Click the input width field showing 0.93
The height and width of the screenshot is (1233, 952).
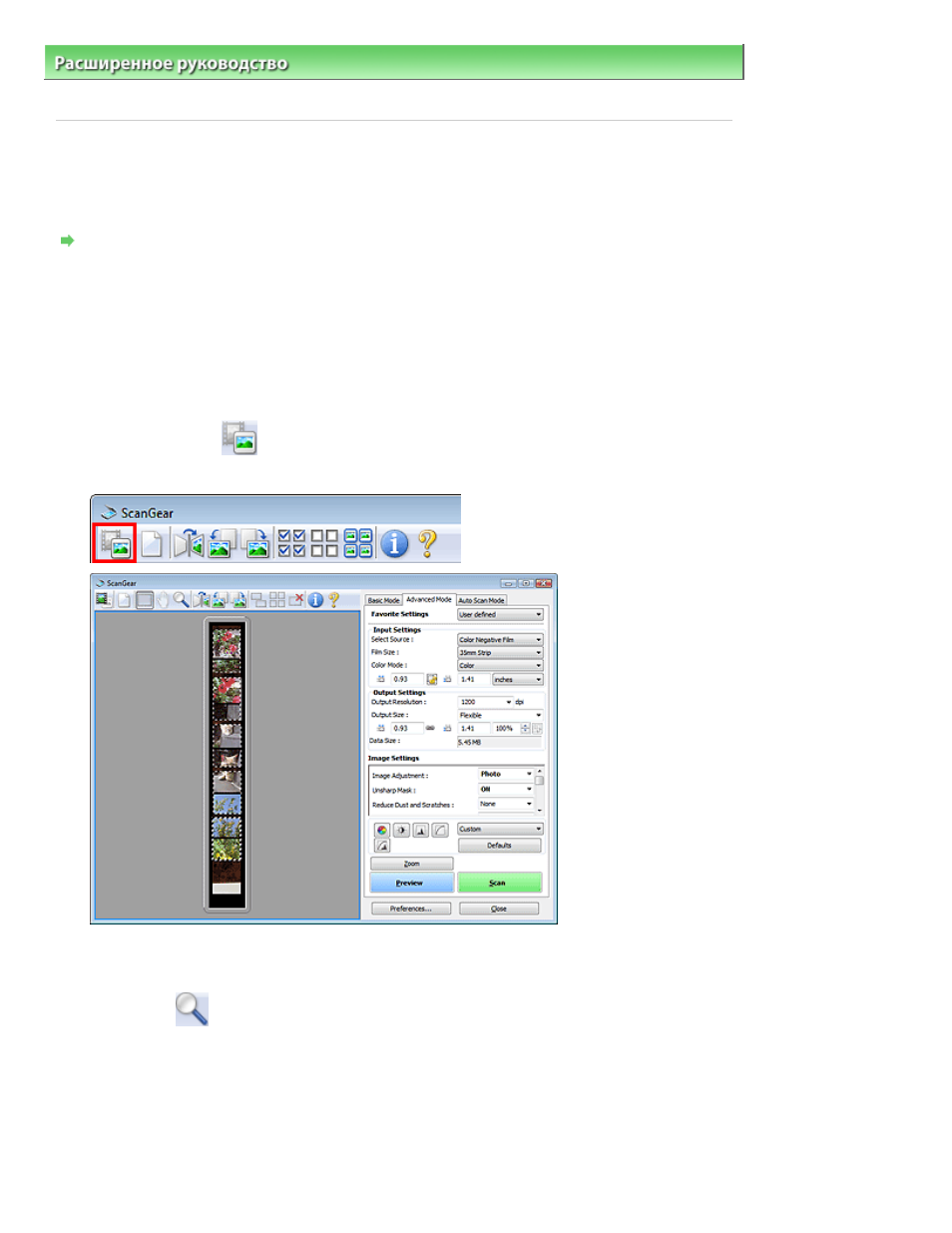(x=407, y=679)
